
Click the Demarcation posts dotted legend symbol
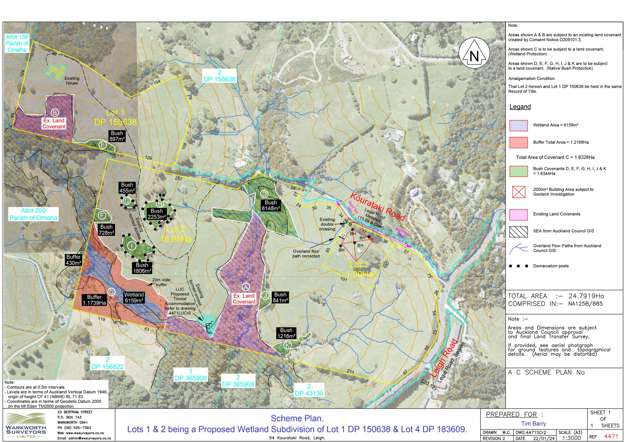[x=518, y=267]
